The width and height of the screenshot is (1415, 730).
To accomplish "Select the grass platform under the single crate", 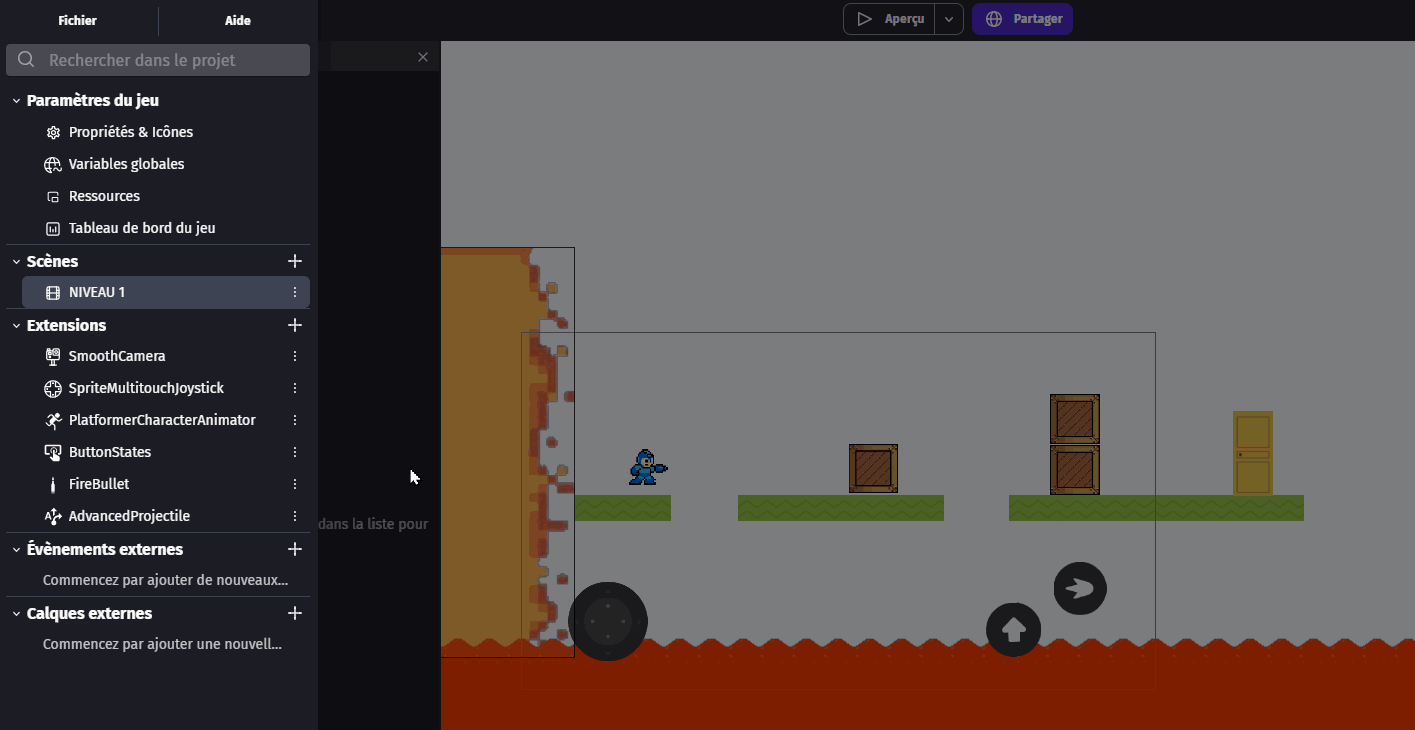I will click(841, 508).
